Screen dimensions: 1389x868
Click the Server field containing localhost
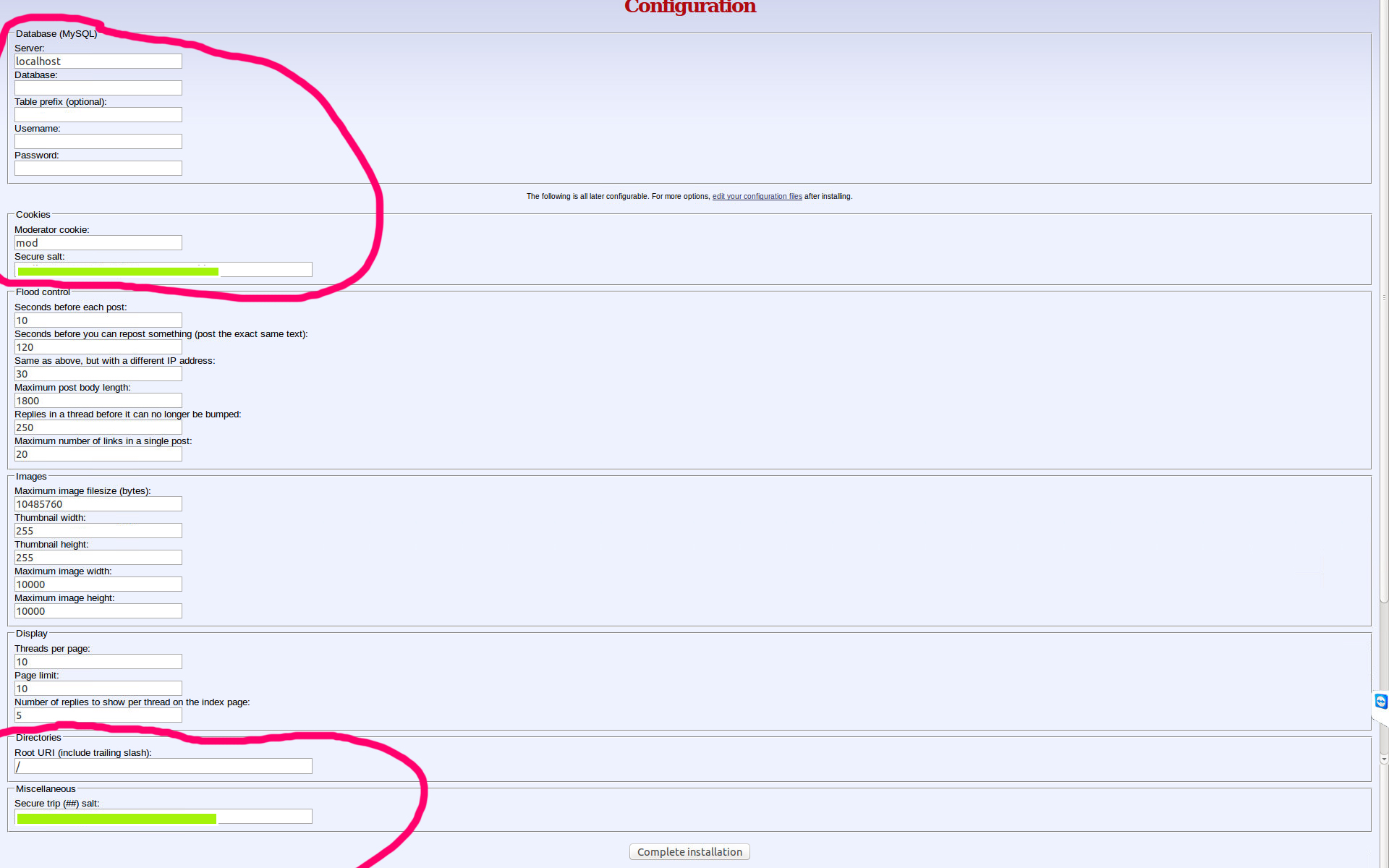click(98, 61)
